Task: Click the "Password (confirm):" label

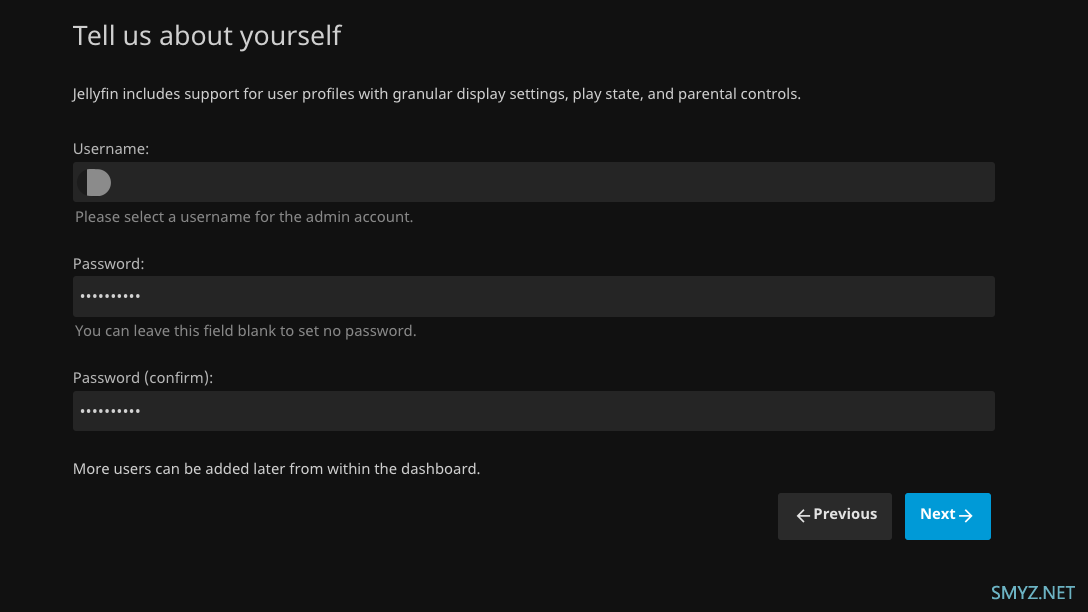Action: tap(143, 378)
